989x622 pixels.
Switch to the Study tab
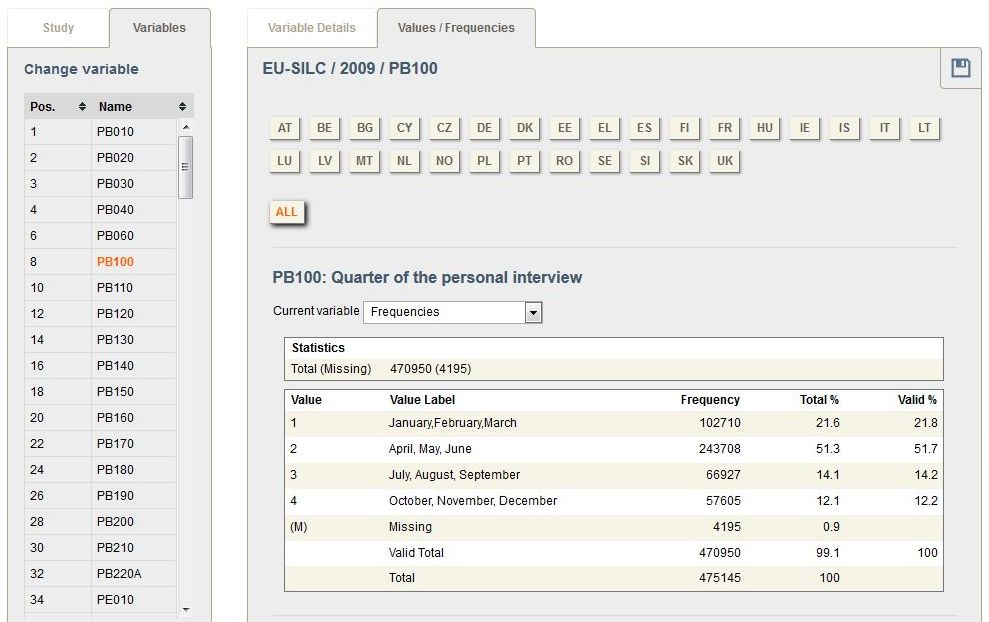click(58, 28)
